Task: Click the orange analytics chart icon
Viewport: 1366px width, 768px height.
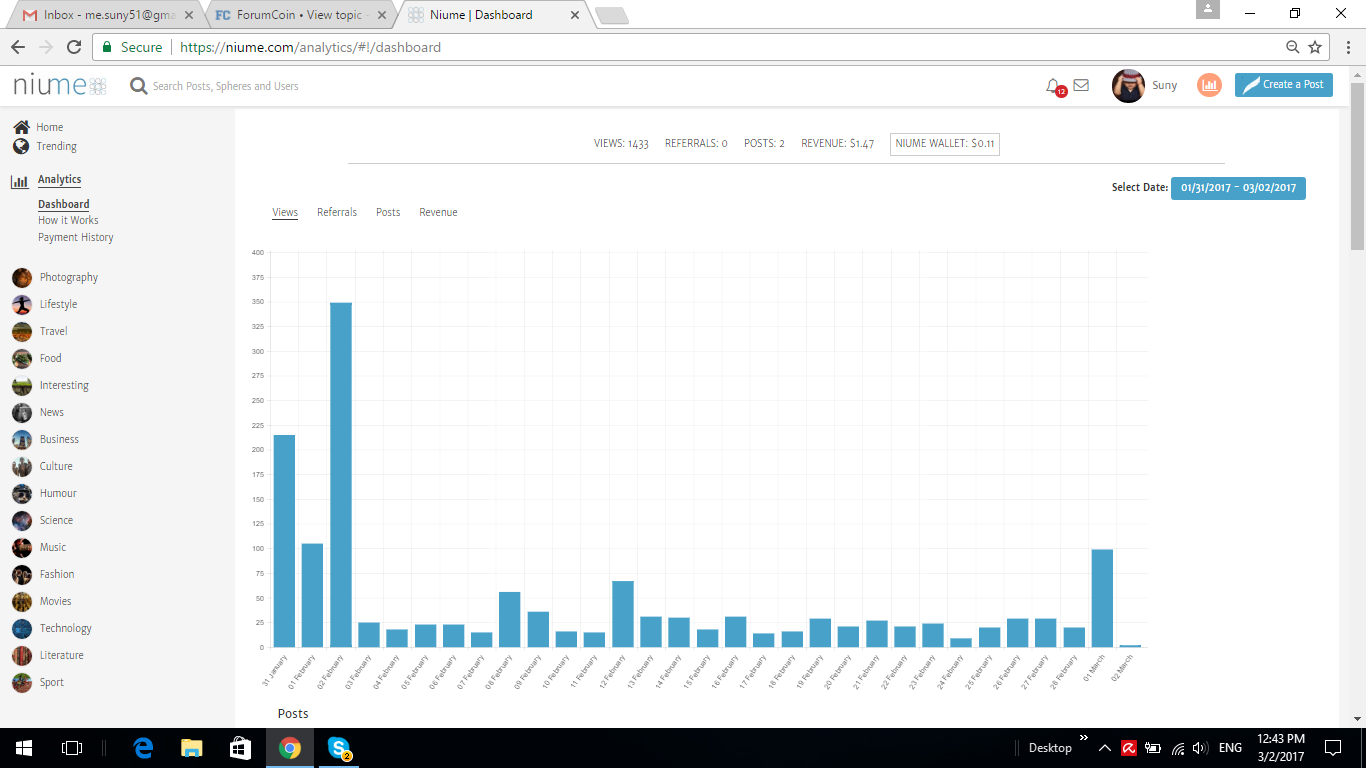Action: (x=1209, y=85)
